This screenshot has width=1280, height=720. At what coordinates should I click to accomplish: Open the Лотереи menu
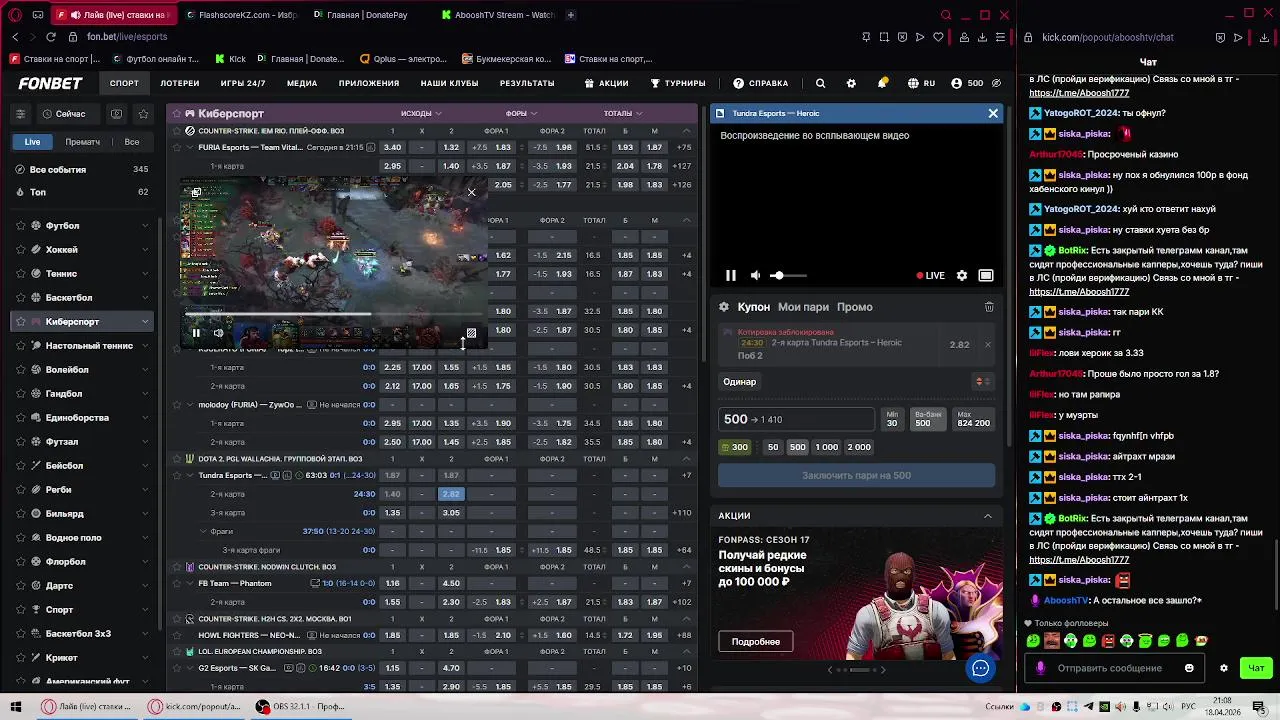click(x=180, y=83)
